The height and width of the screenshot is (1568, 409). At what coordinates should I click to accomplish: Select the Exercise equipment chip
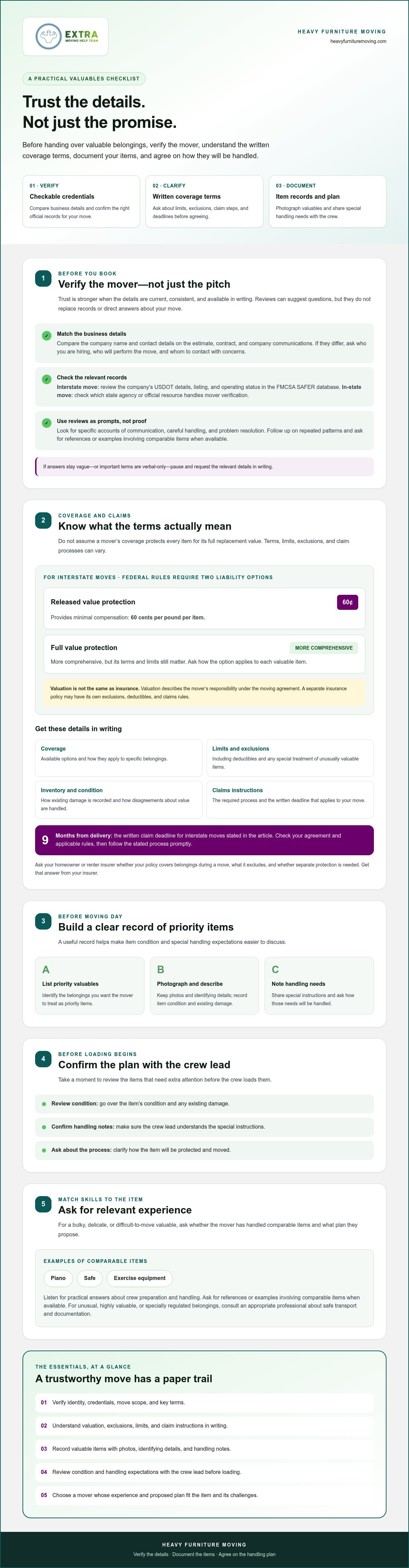139,1278
